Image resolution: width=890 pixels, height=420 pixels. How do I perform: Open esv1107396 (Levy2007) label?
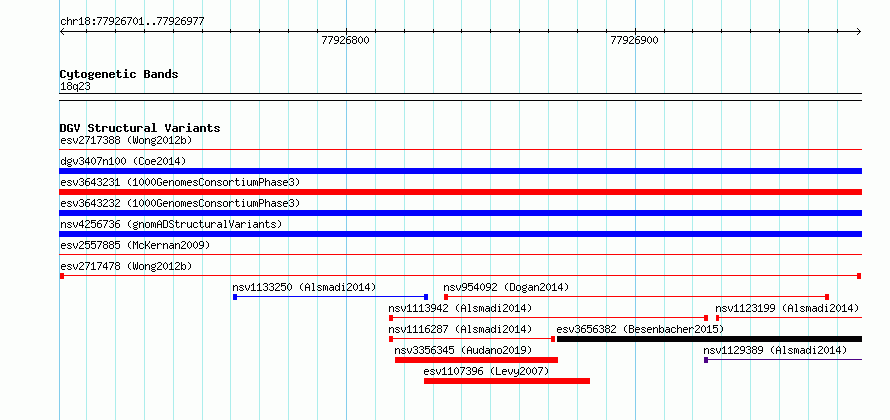point(486,371)
